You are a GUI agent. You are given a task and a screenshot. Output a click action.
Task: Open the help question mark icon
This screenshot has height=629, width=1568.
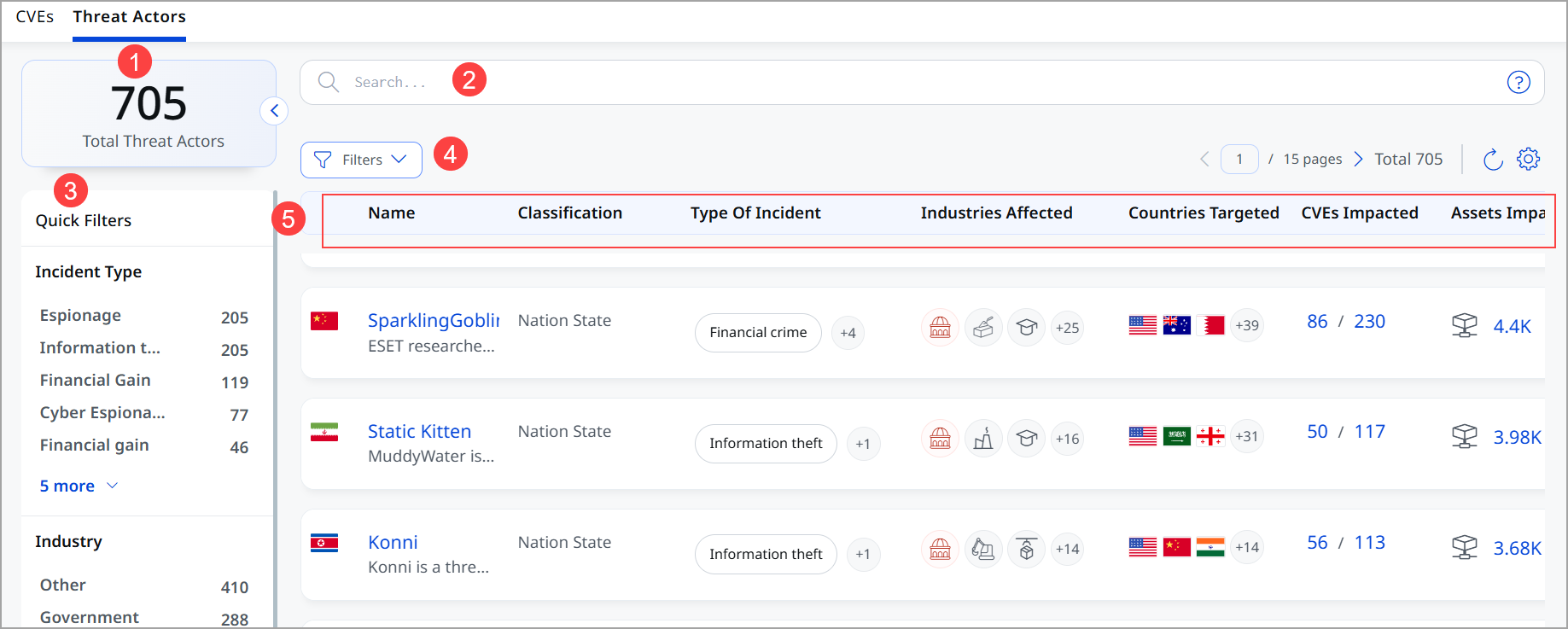(1518, 82)
